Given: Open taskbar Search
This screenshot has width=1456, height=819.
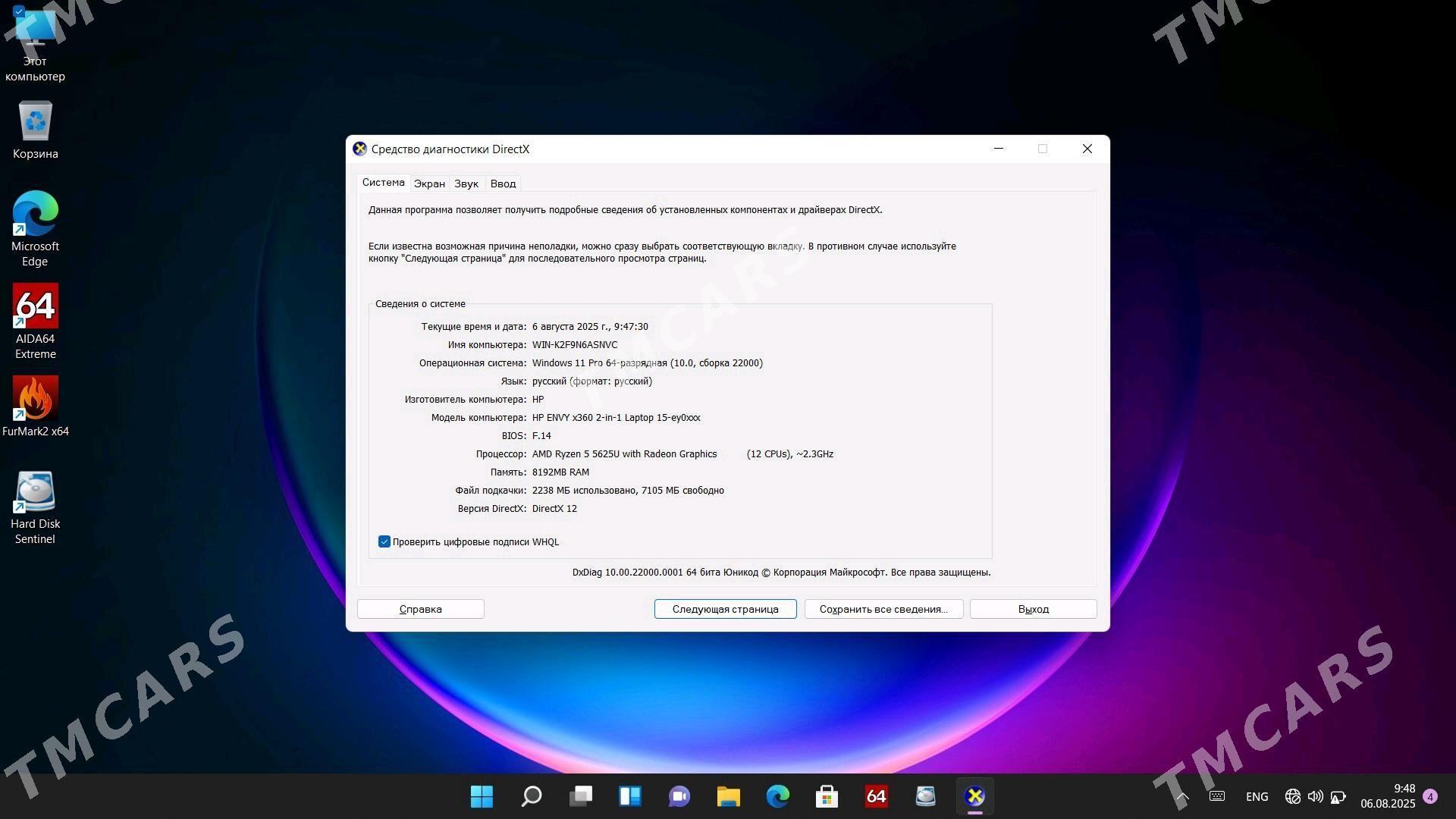Looking at the screenshot, I should (532, 796).
